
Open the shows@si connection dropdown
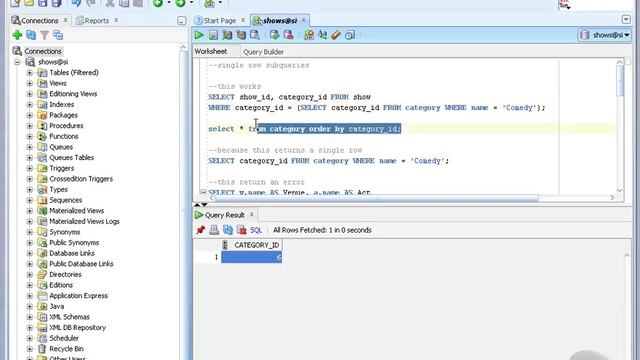pos(604,35)
